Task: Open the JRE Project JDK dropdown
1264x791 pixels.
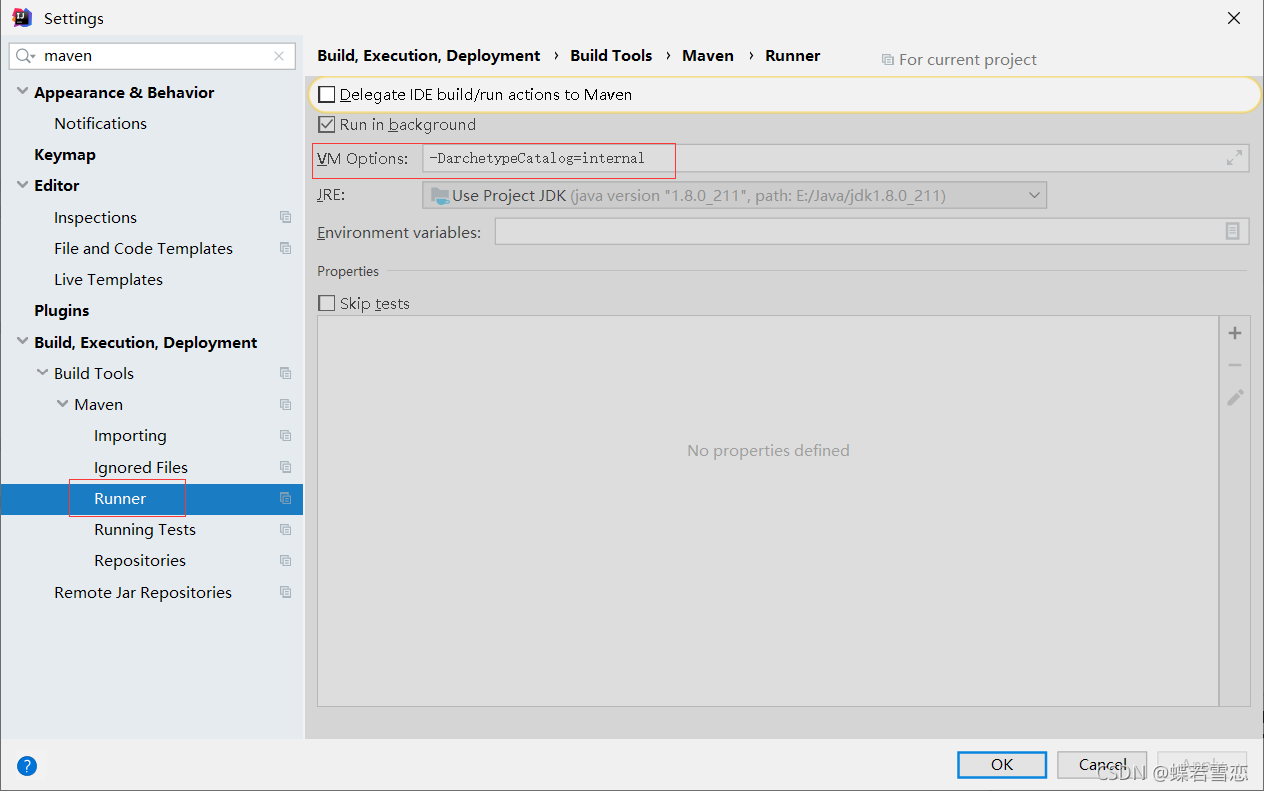Action: click(x=735, y=195)
